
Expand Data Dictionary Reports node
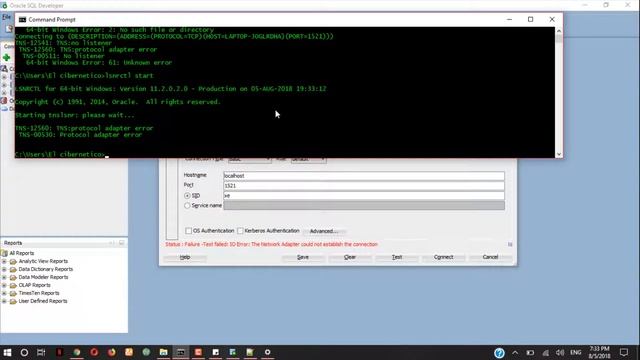[4, 269]
